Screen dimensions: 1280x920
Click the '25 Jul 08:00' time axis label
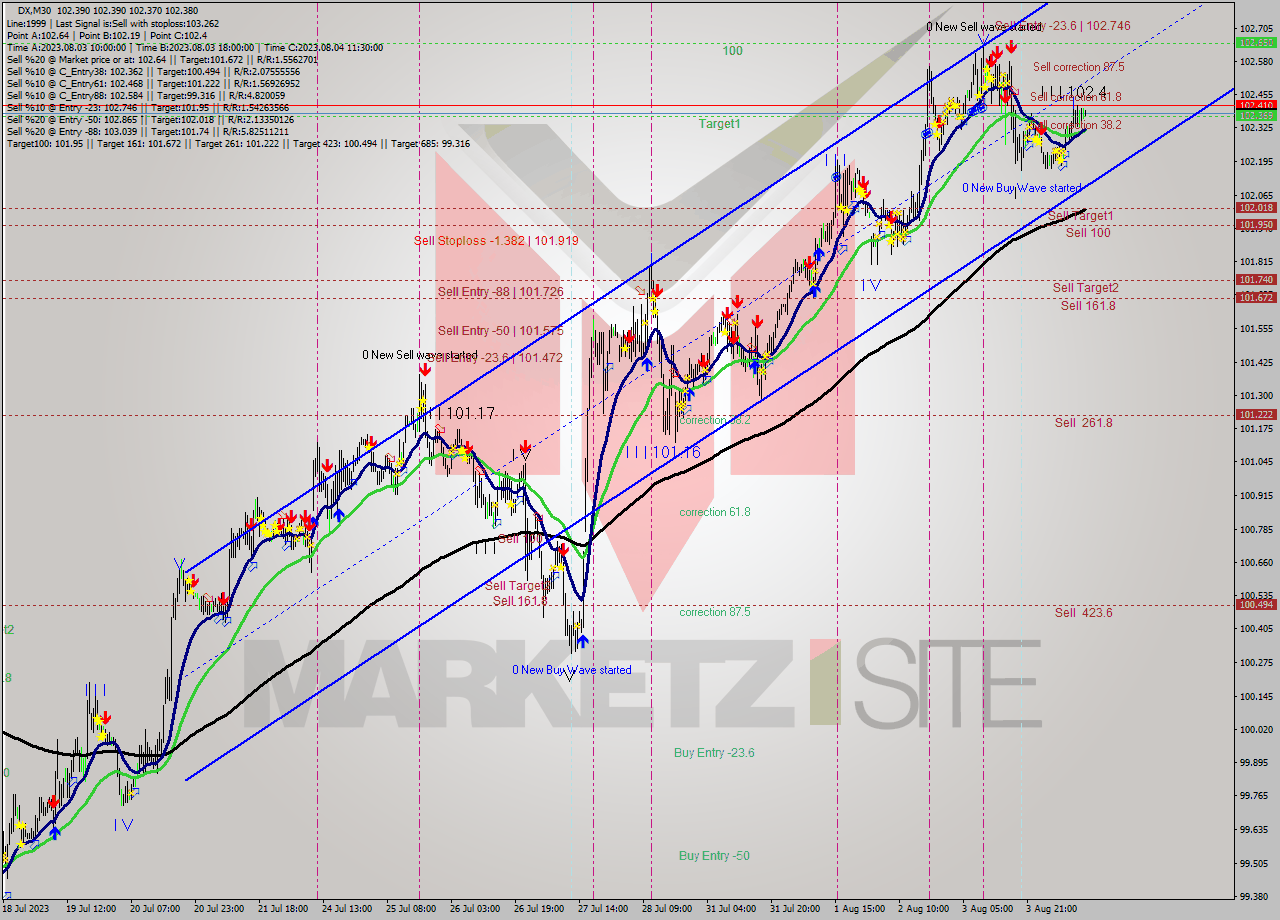click(x=410, y=909)
